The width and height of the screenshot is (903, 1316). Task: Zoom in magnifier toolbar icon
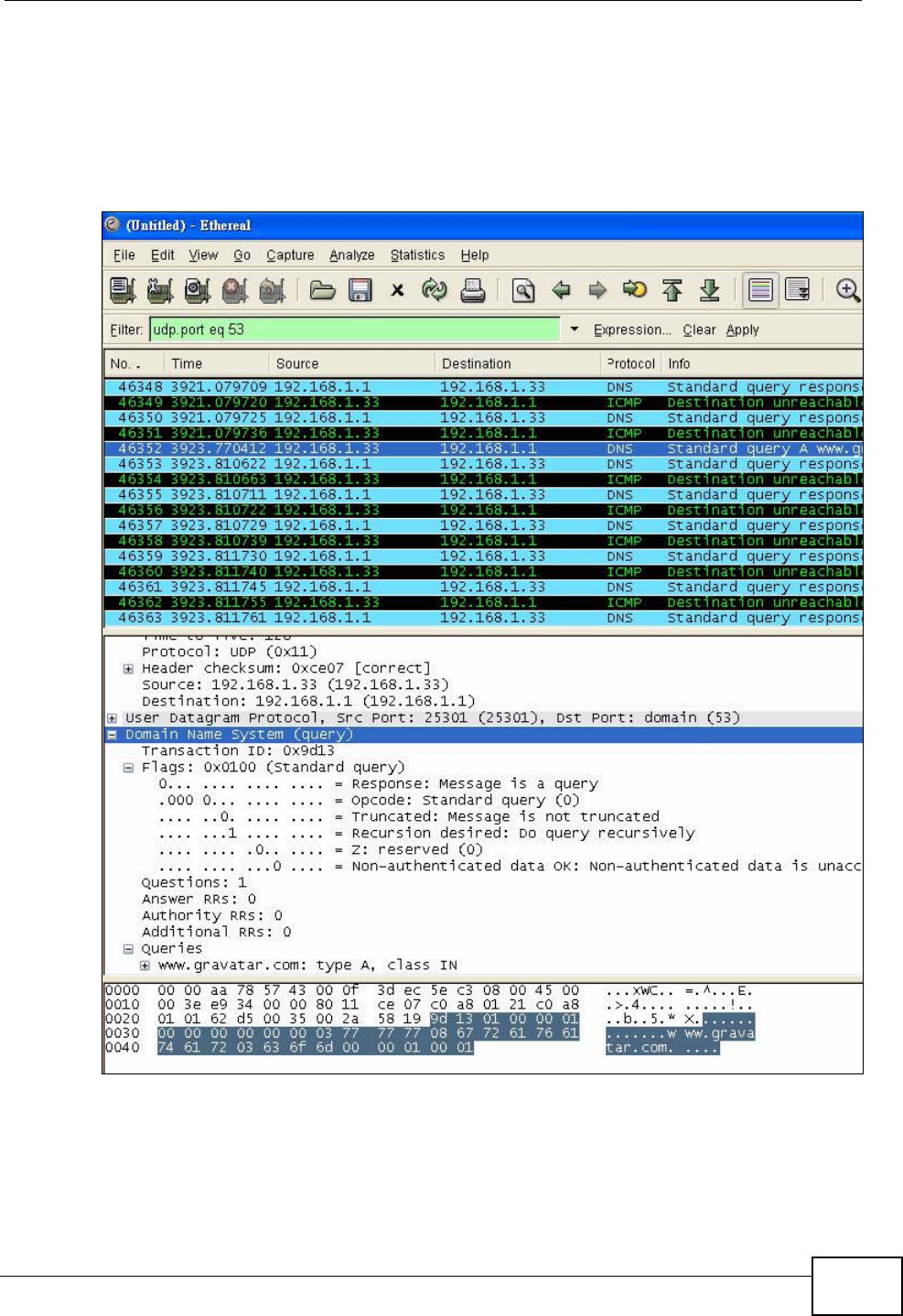click(848, 291)
